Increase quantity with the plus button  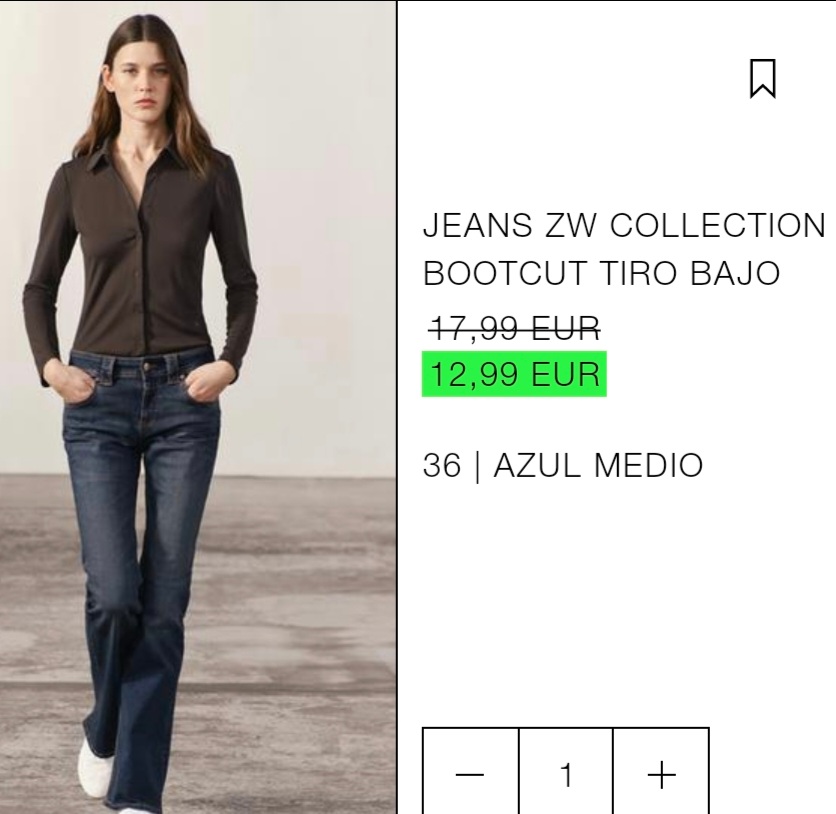tap(661, 772)
